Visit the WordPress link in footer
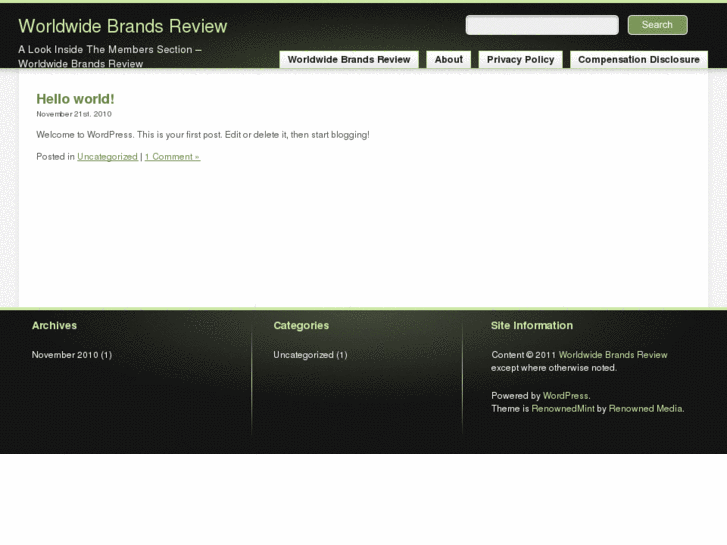This screenshot has height=545, width=727. point(566,396)
